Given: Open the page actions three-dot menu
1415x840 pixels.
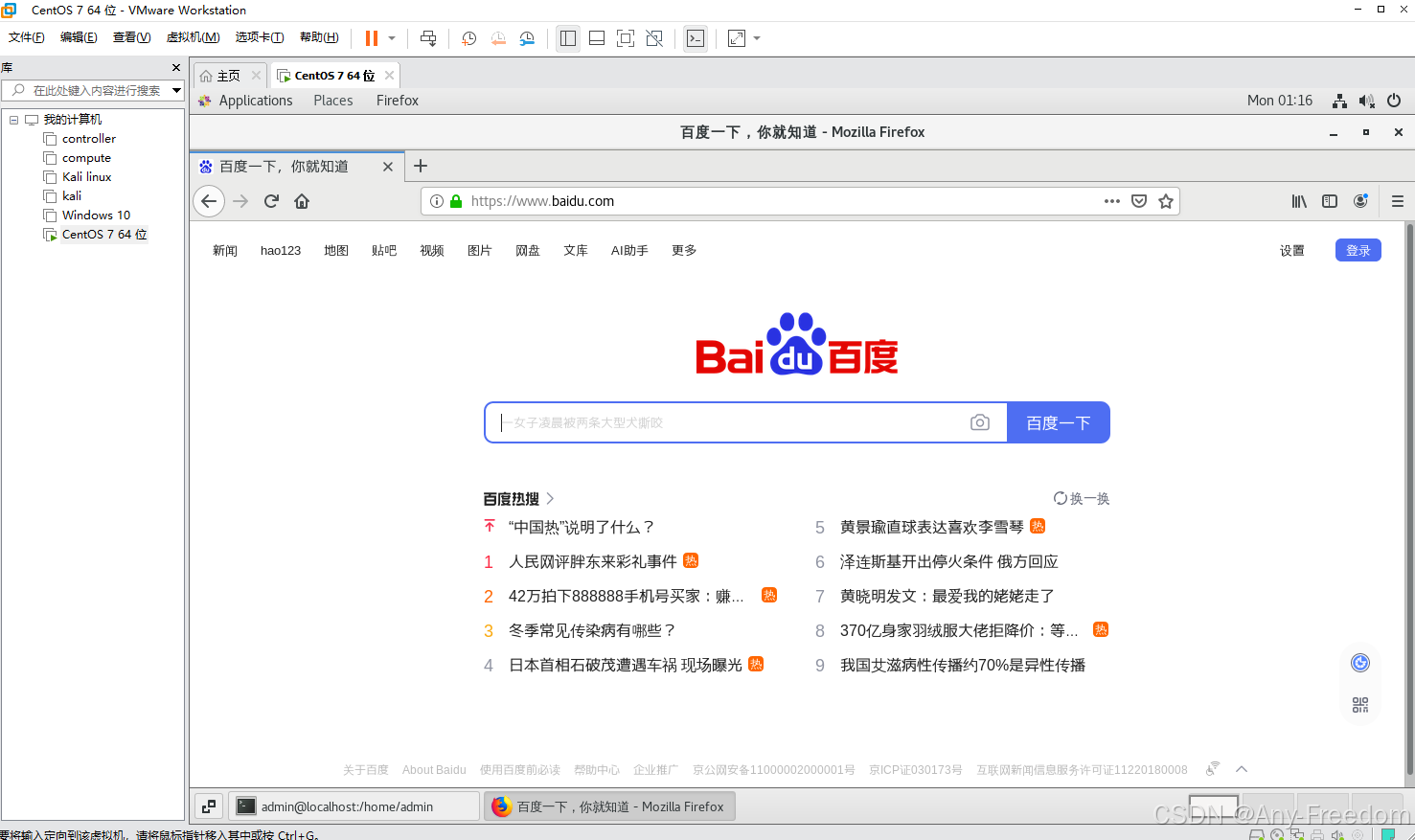Looking at the screenshot, I should [1112, 201].
